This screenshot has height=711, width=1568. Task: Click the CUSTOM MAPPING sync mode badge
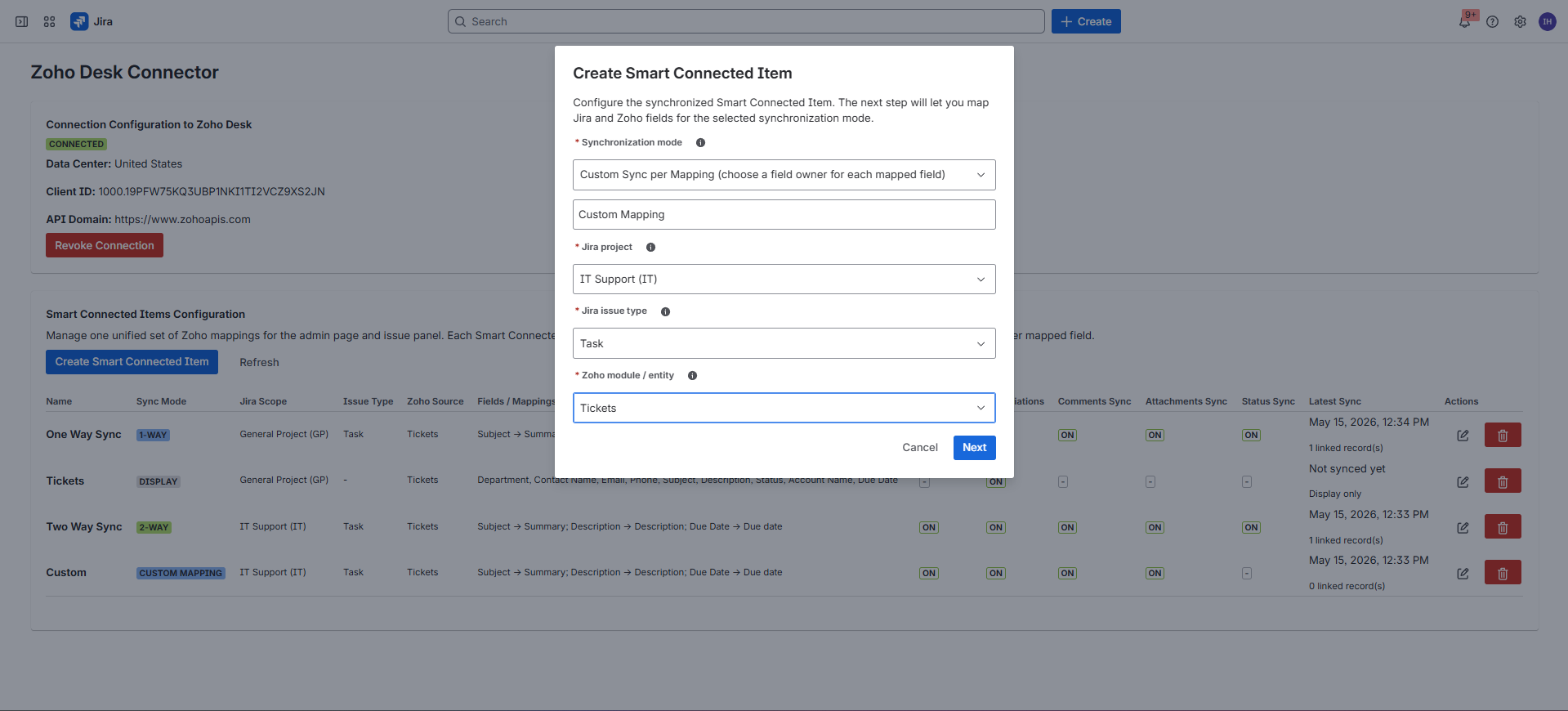(181, 574)
